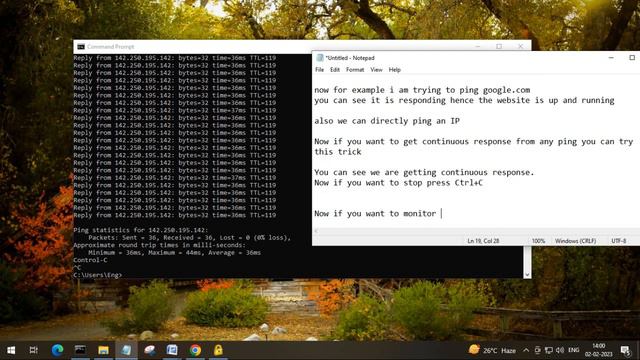640x360 pixels.
Task: Open the network status tray icon
Action: click(x=549, y=350)
